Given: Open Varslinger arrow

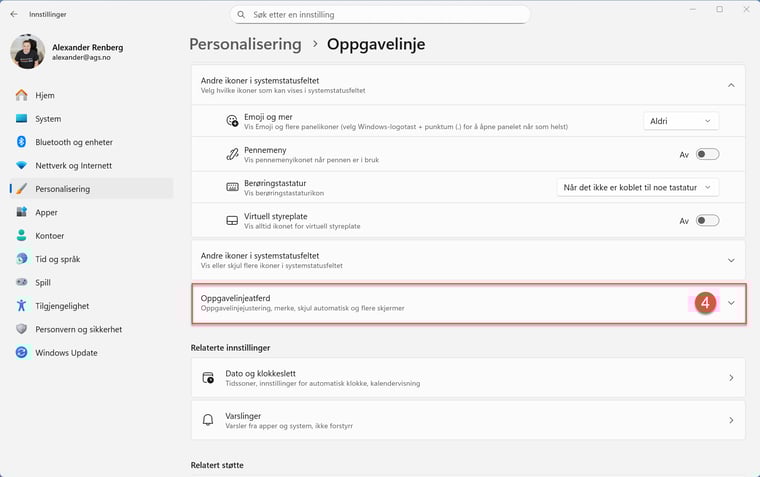Looking at the screenshot, I should click(x=731, y=420).
